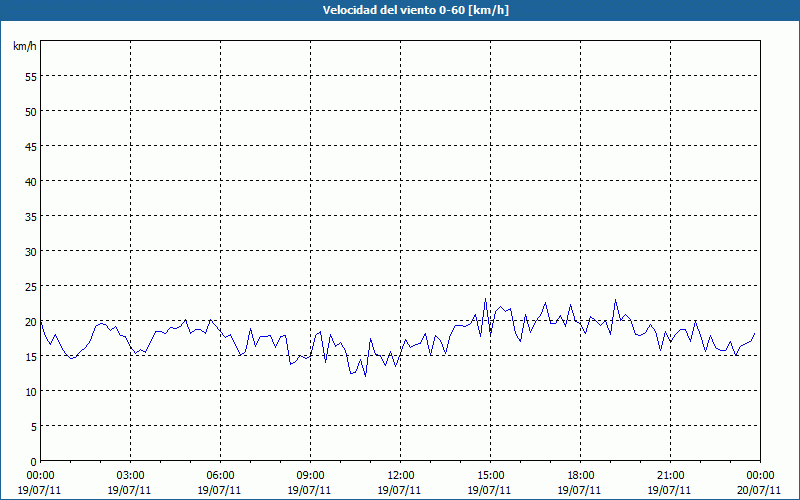
Task: Select the y-axis value '15'
Action: pyautogui.click(x=30, y=356)
